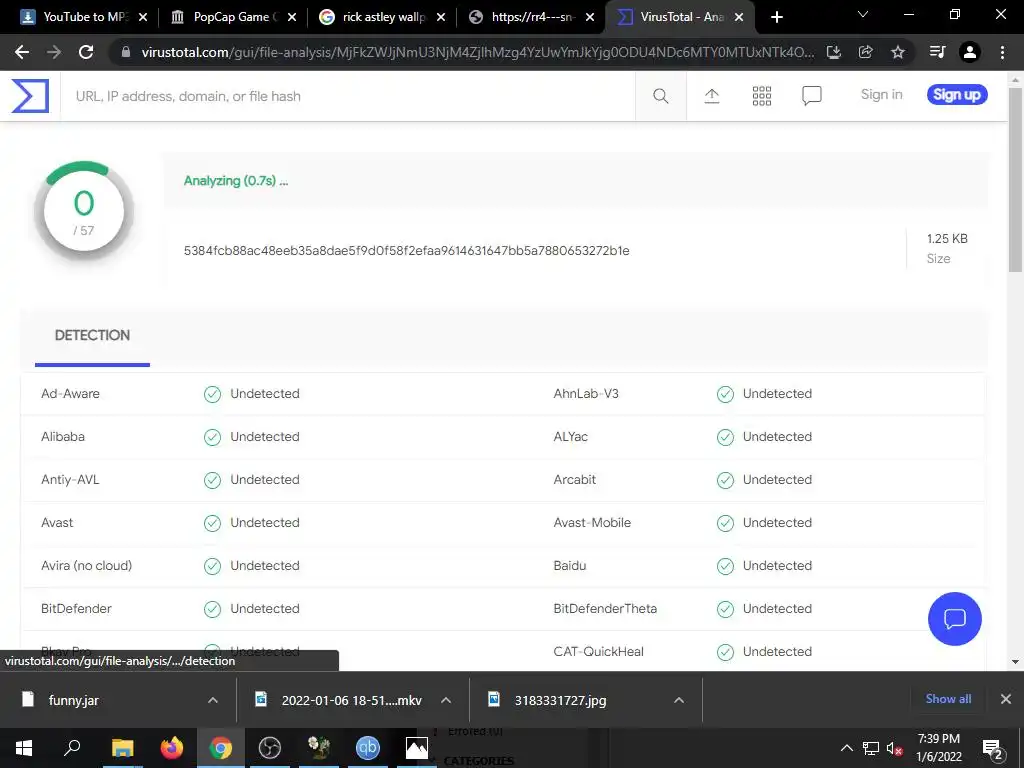Open the blue chat bubble button
The width and height of the screenshot is (1024, 768).
tap(954, 618)
